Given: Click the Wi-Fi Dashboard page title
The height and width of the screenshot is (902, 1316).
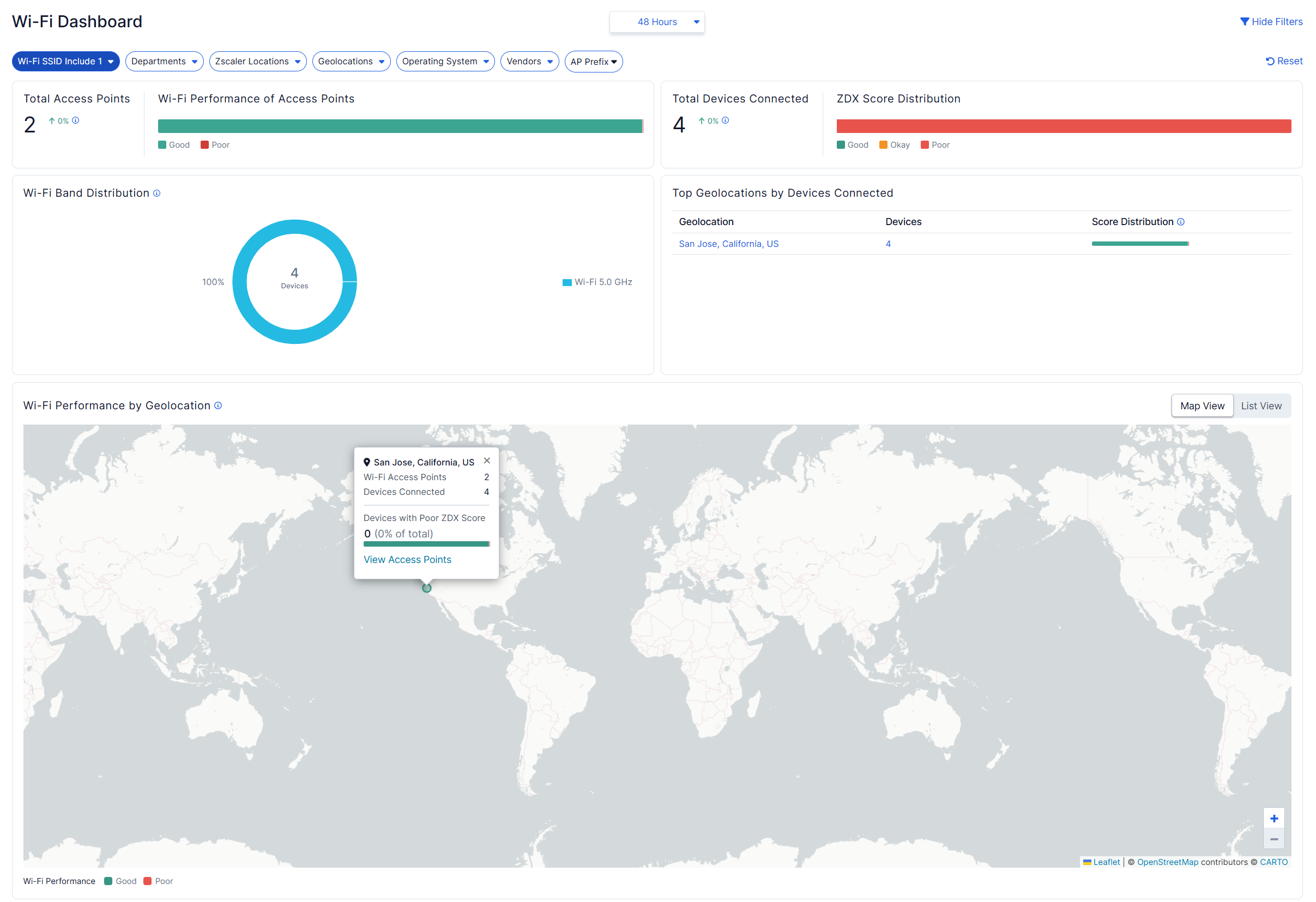Looking at the screenshot, I should (77, 21).
